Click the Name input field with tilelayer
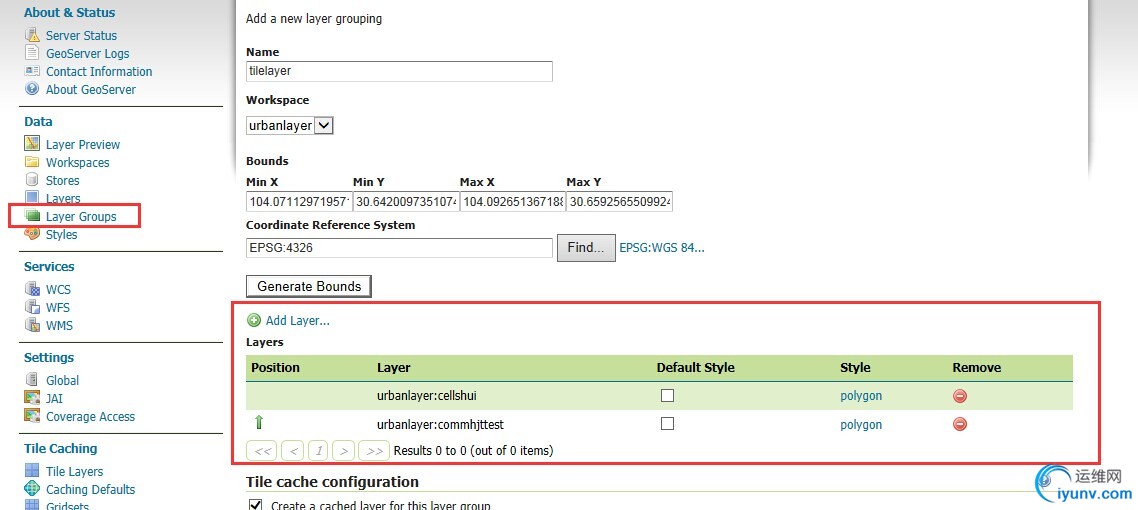This screenshot has height=510, width=1138. click(x=399, y=72)
